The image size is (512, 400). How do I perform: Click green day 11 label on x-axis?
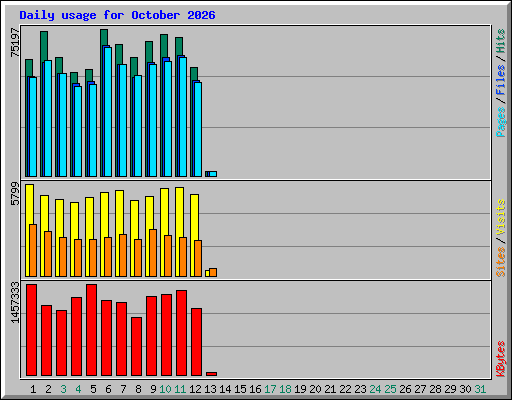(180, 389)
